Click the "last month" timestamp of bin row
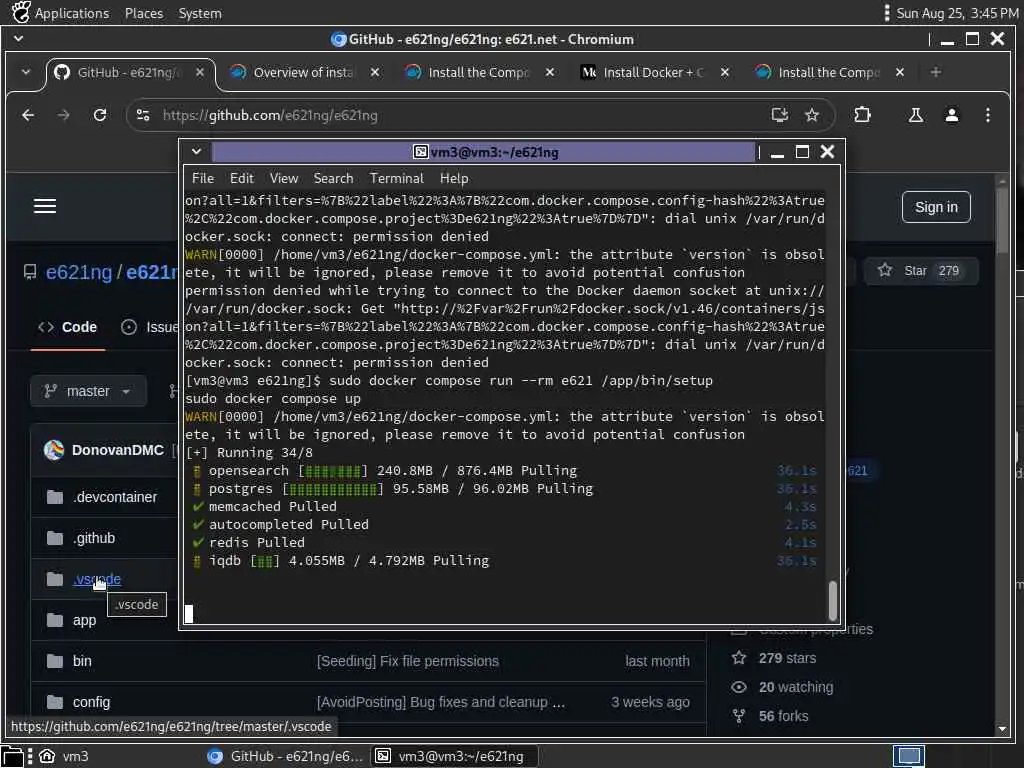The height and width of the screenshot is (768, 1024). pyautogui.click(x=657, y=662)
